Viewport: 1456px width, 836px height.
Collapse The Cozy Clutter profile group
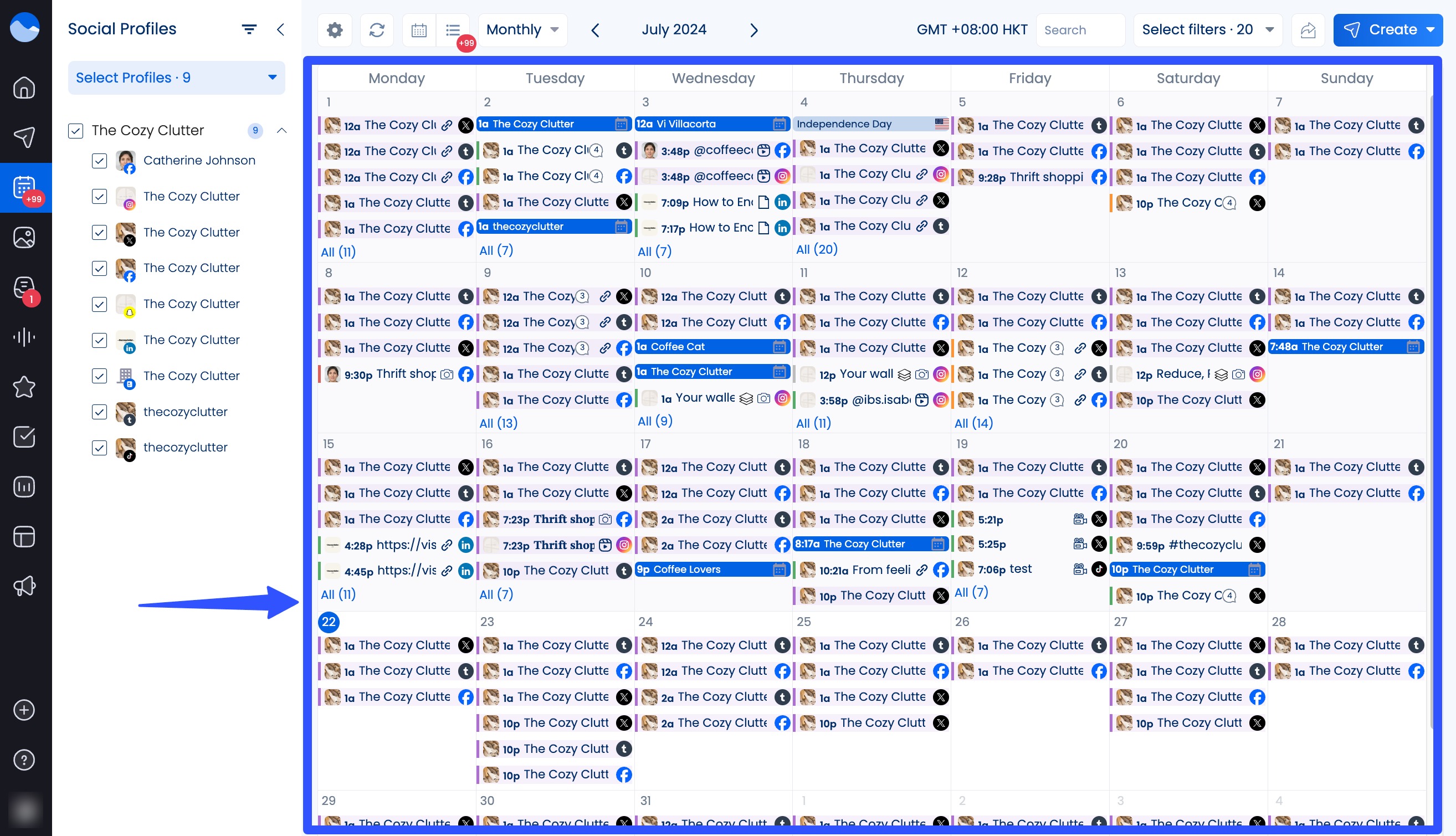click(282, 131)
